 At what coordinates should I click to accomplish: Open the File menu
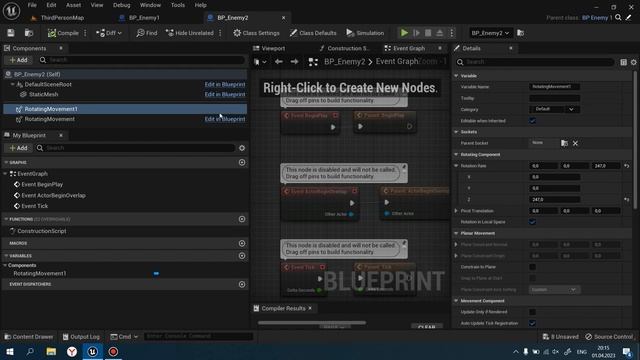pyautogui.click(x=32, y=5)
